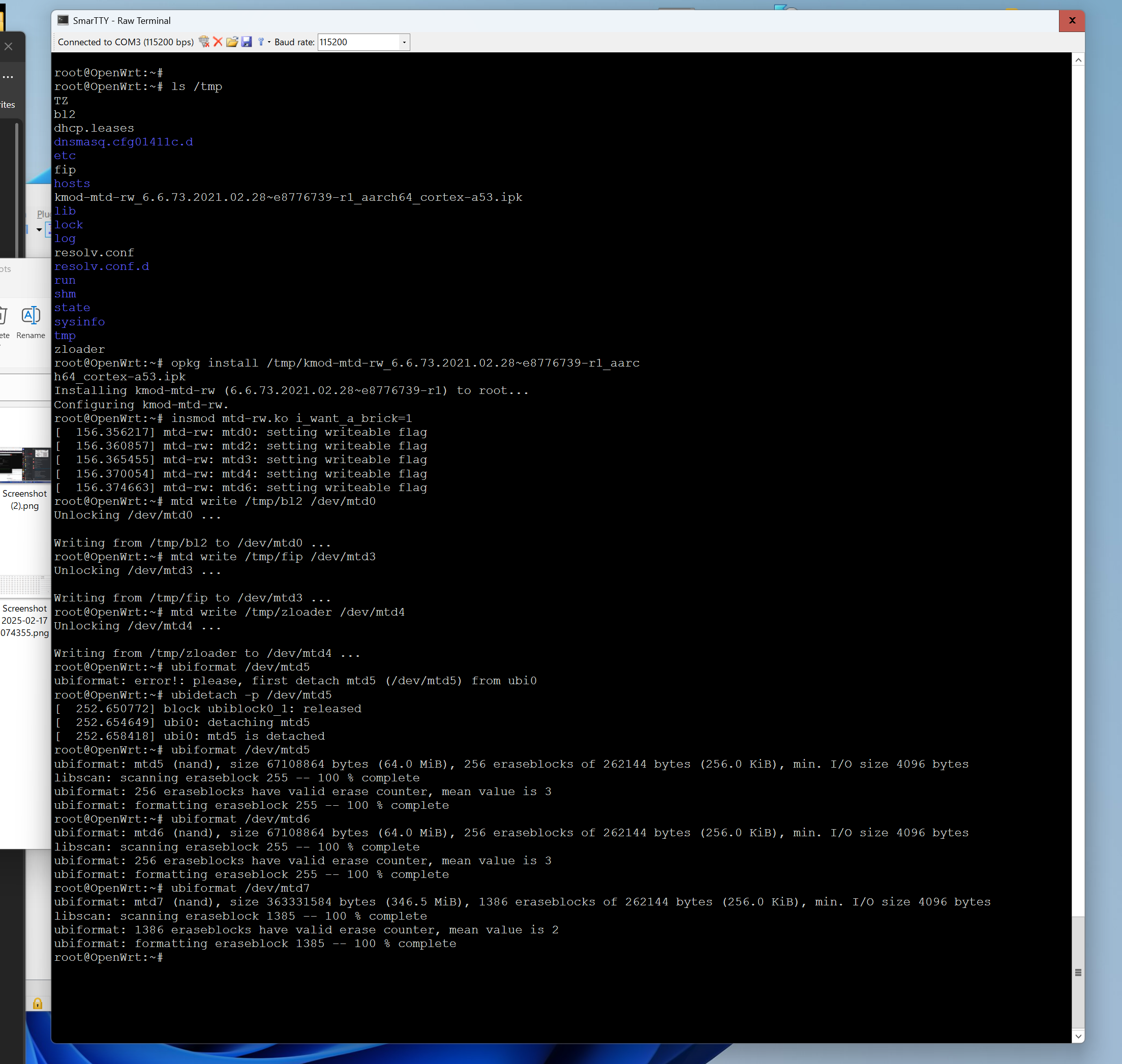
Task: Click the save floppy disk icon
Action: click(246, 42)
